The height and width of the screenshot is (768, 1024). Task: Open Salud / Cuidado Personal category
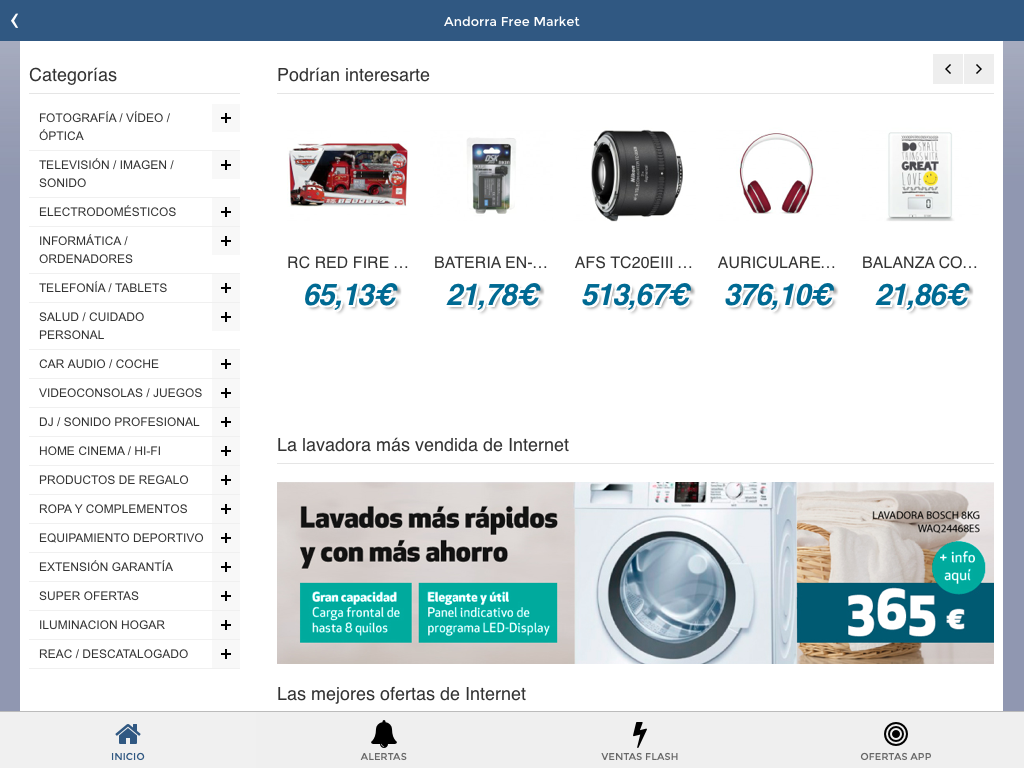(91, 326)
